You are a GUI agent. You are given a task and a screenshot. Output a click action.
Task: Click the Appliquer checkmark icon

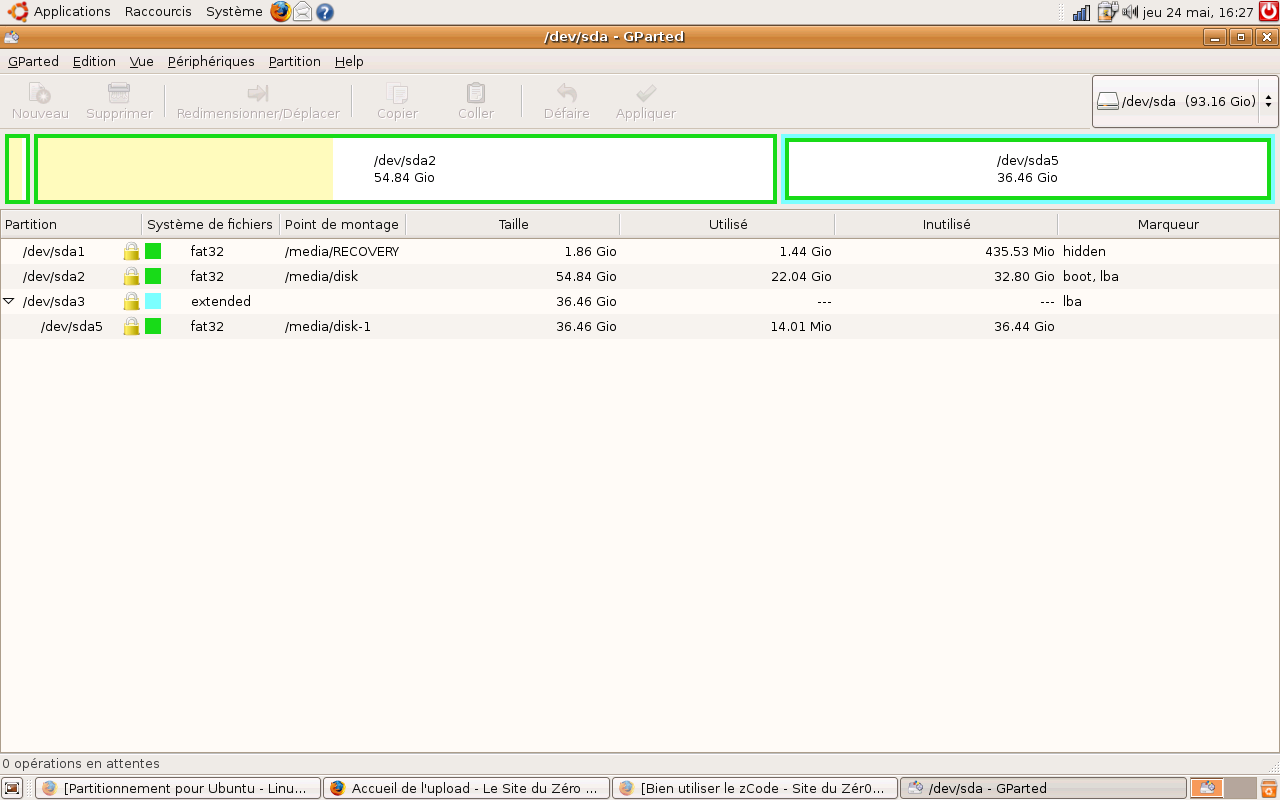[646, 94]
